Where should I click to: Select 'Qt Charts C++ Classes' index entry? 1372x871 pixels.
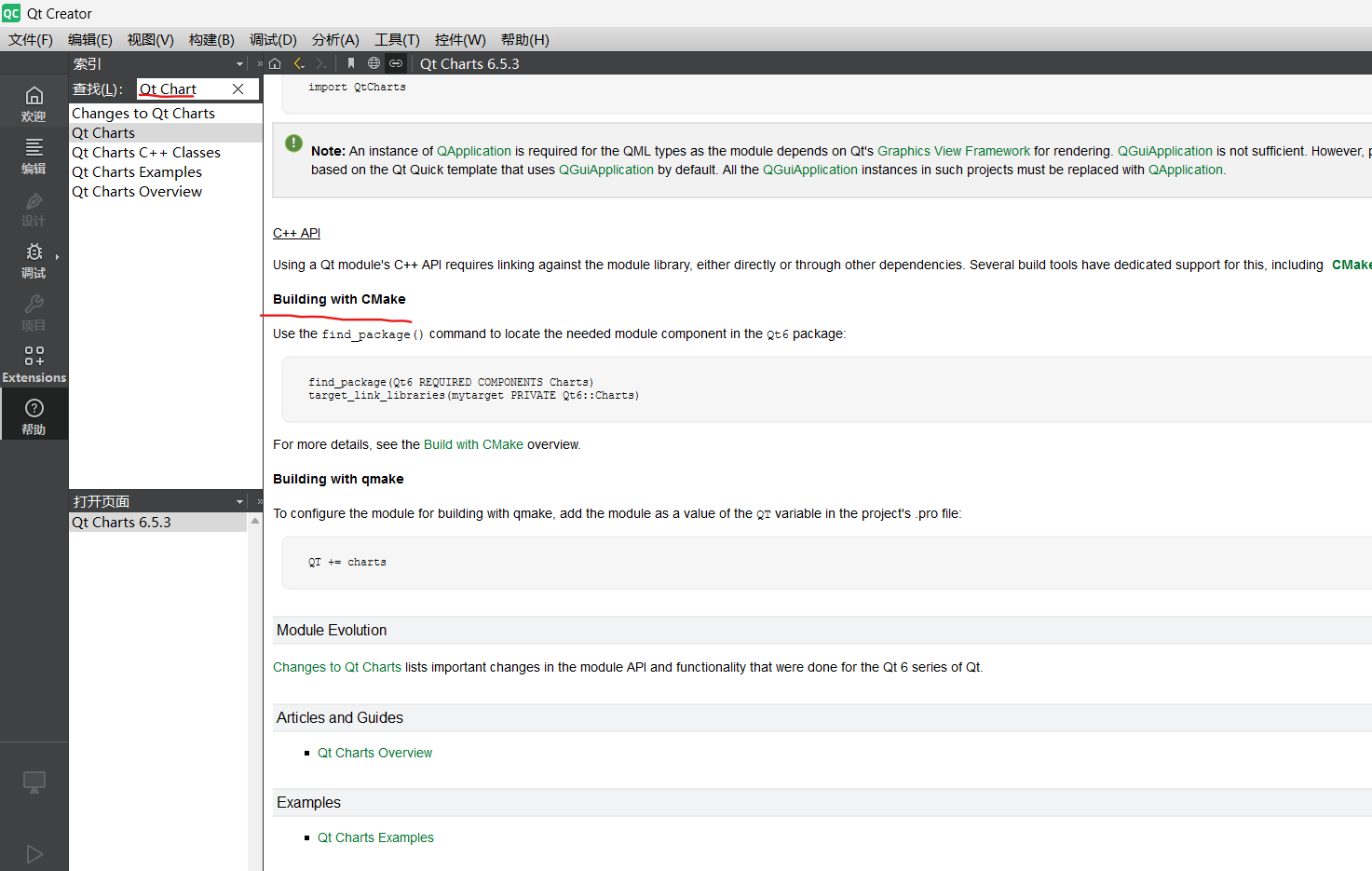tap(166, 153)
